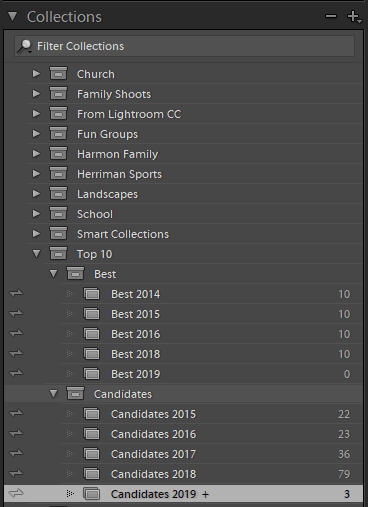This screenshot has width=368, height=507.
Task: Click the Candidates 2019 collection stack icon
Action: 92,494
